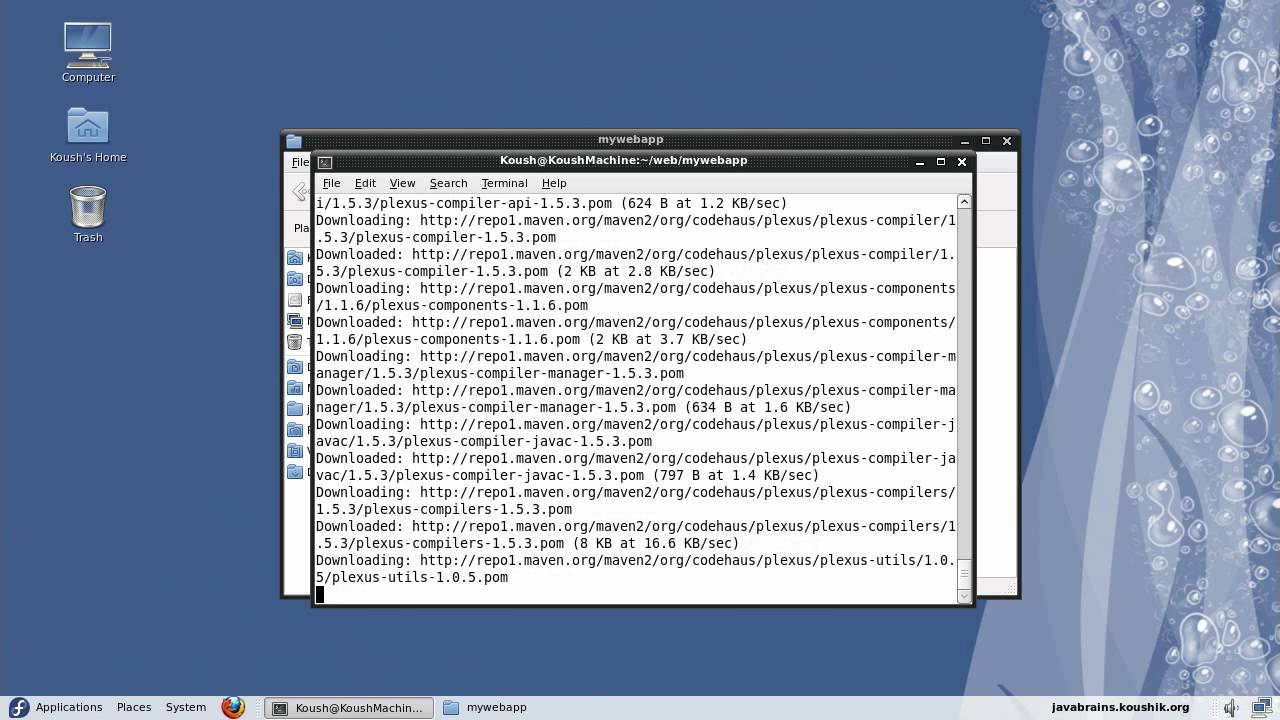The height and width of the screenshot is (720, 1280).
Task: Open the Places panel menu
Action: (134, 708)
